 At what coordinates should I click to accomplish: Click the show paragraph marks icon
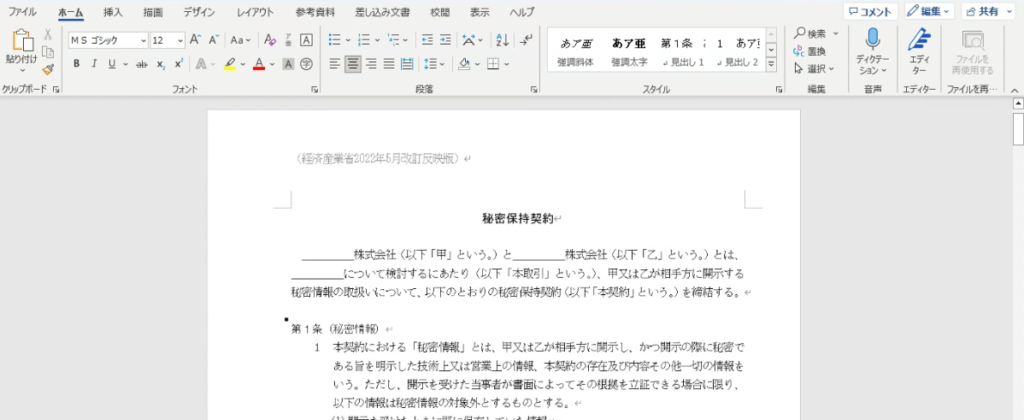pos(526,40)
